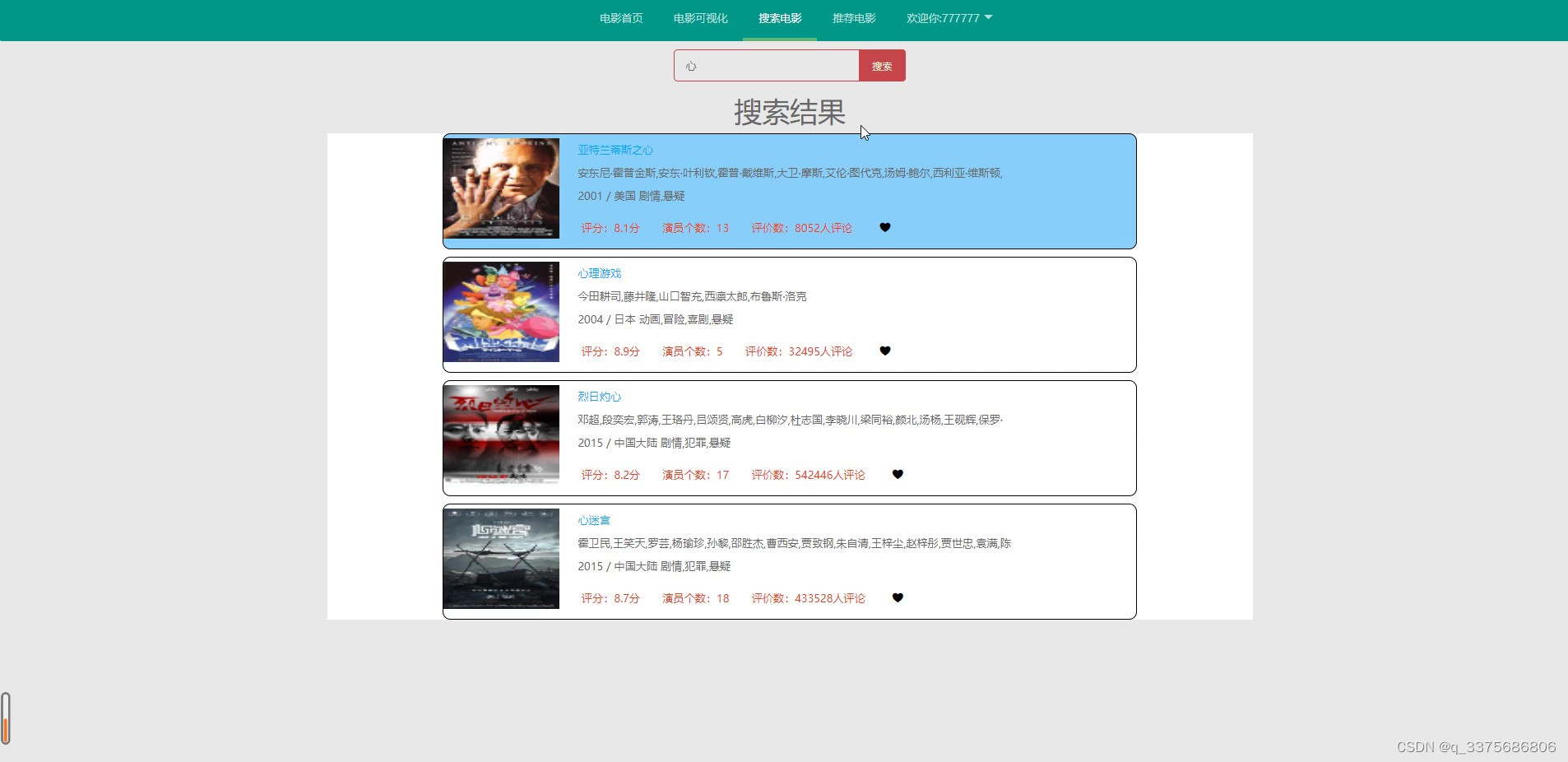Open the 亚特兰蒂斯之心 movie link
This screenshot has width=1568, height=762.
coord(615,150)
